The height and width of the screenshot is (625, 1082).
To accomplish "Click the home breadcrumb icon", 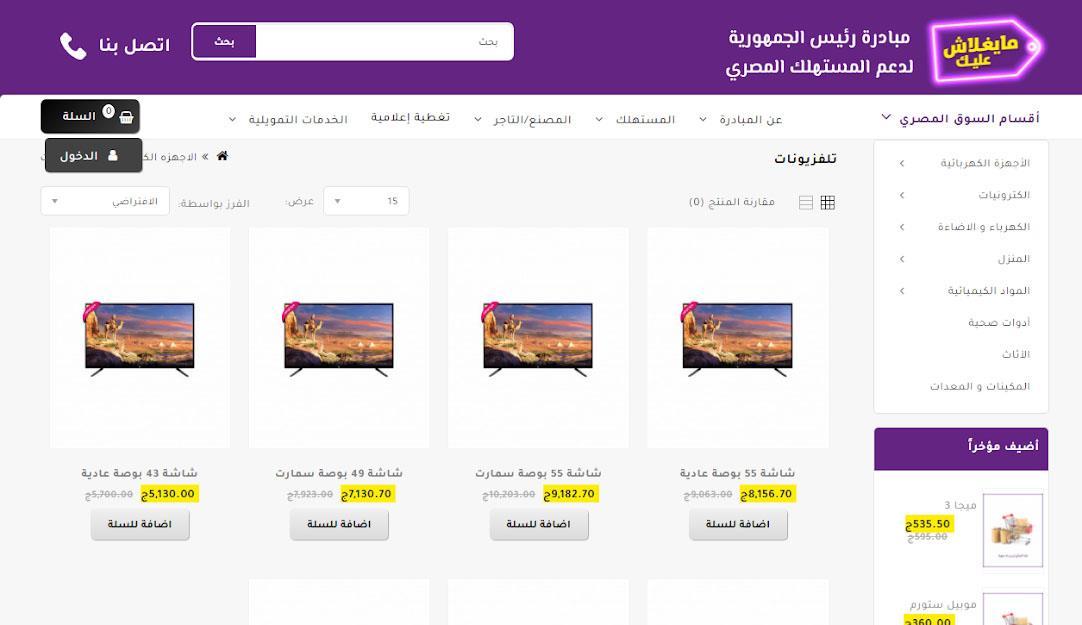I will tap(222, 156).
